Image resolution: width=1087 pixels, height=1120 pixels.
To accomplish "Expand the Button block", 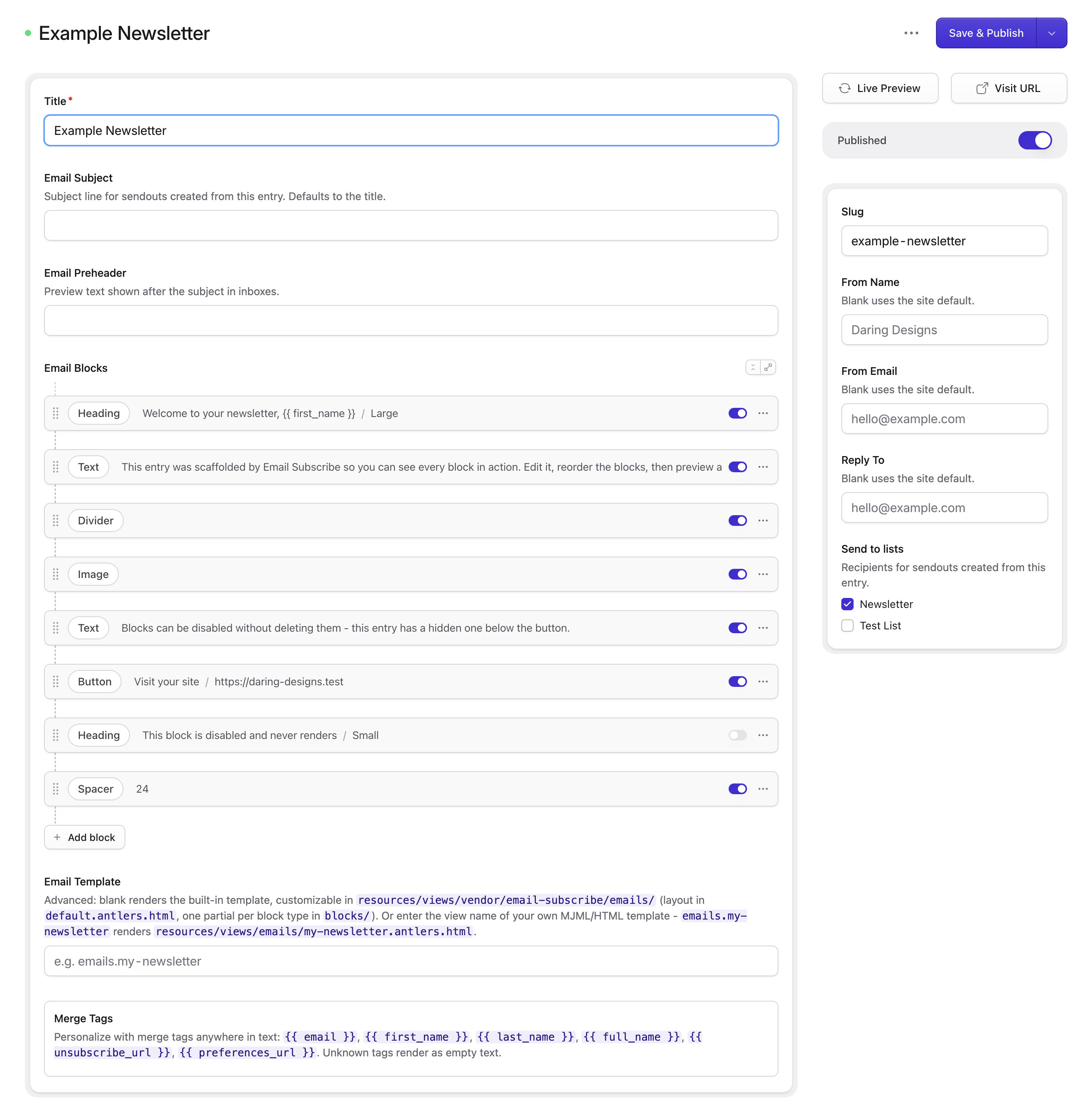I will tap(410, 682).
